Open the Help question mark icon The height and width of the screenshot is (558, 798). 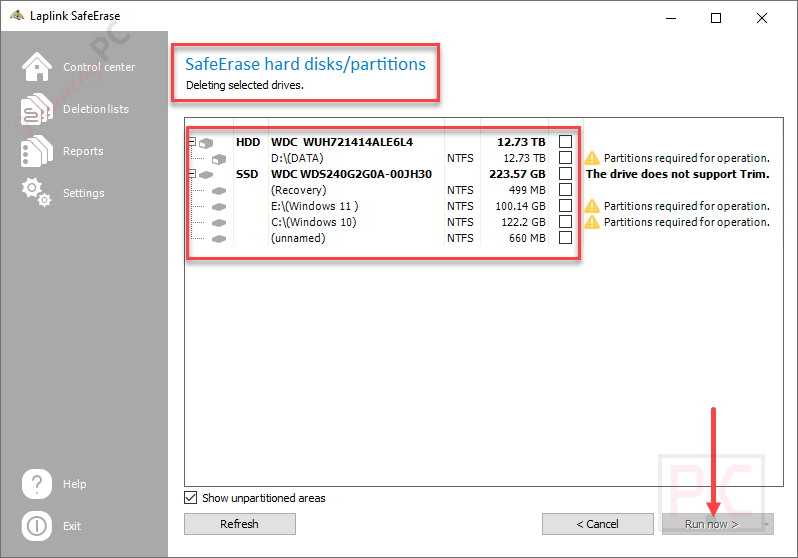(x=37, y=484)
